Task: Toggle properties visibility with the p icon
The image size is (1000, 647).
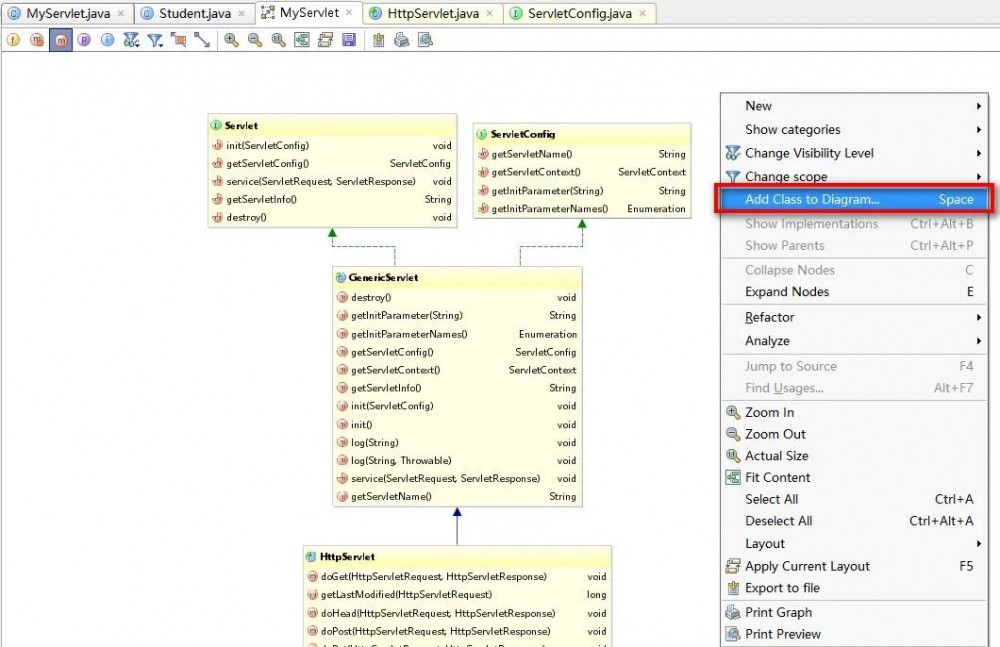Action: click(x=83, y=40)
